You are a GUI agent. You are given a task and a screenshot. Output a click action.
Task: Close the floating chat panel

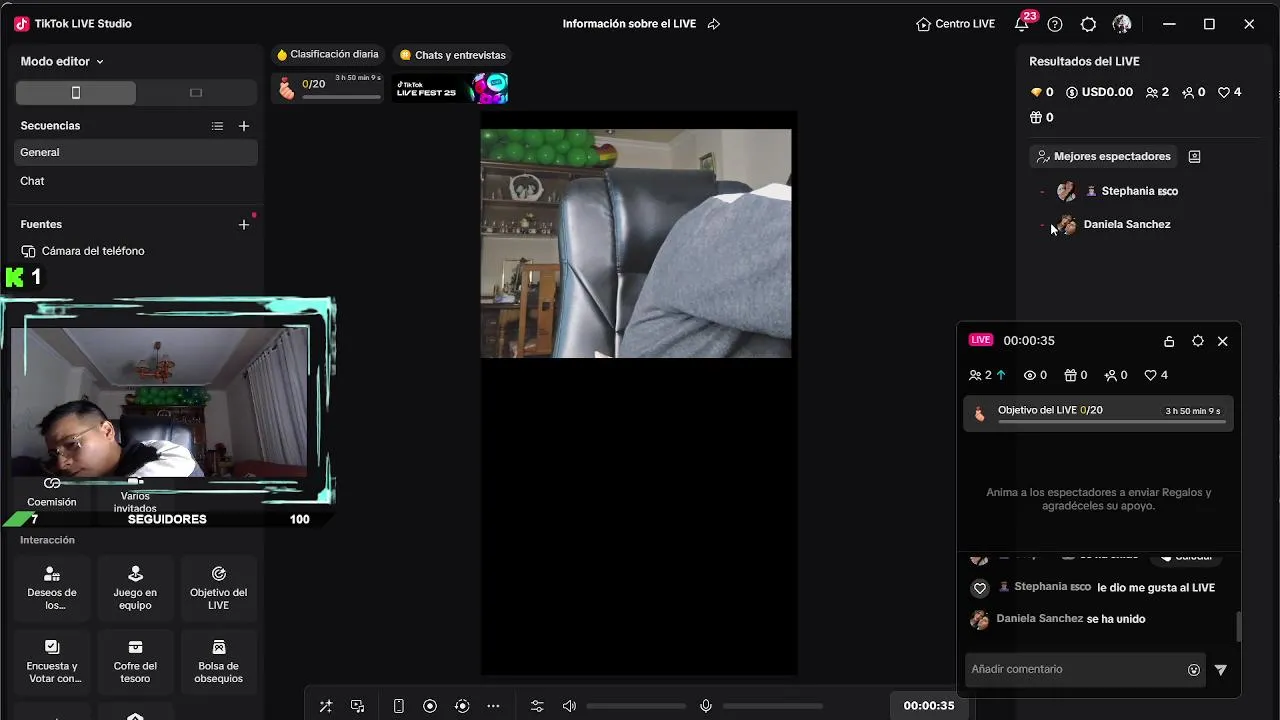tap(1223, 341)
